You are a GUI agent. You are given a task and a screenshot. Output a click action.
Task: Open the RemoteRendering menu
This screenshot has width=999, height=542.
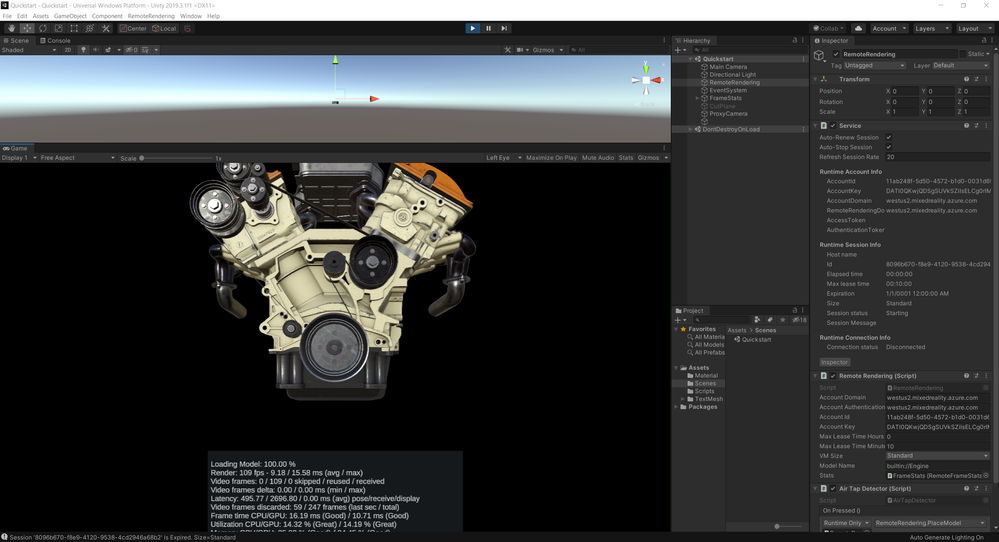[151, 16]
